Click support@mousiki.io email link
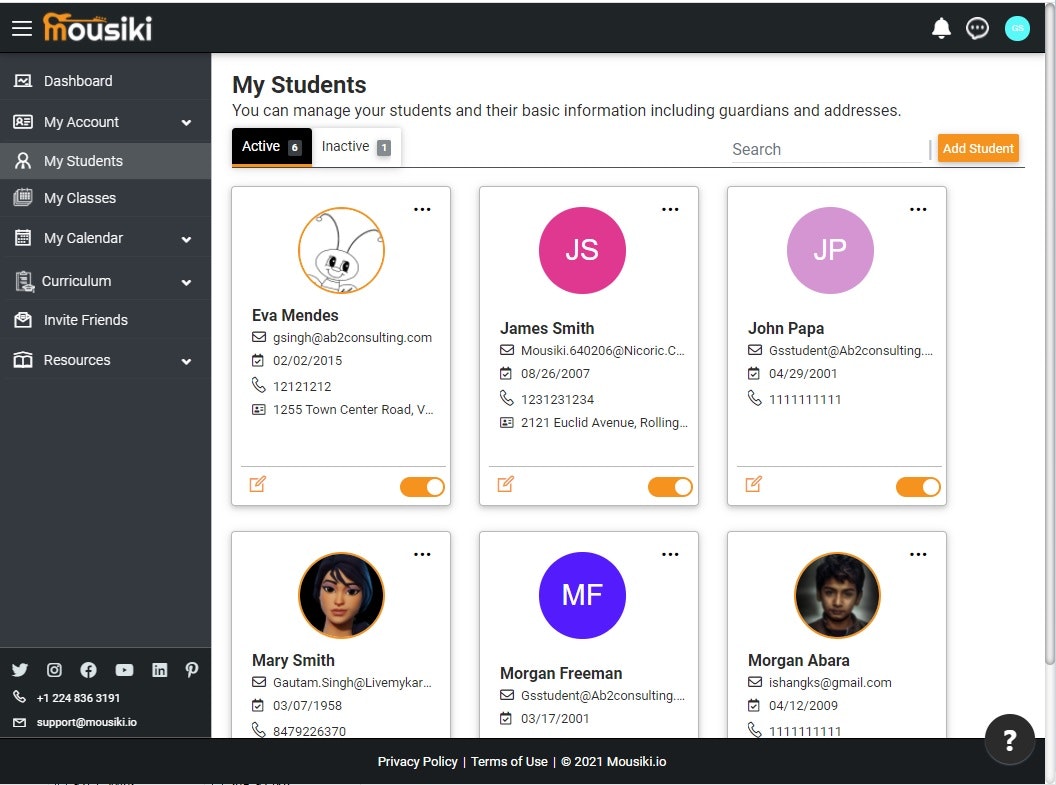 pos(86,722)
